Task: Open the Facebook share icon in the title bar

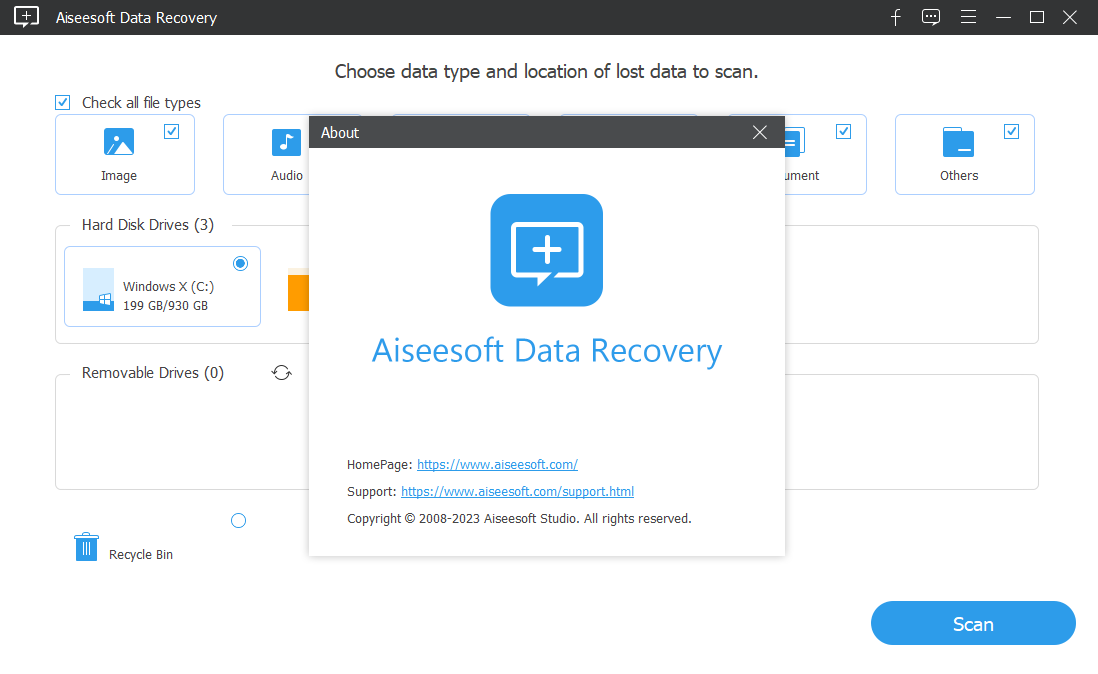Action: [x=896, y=17]
